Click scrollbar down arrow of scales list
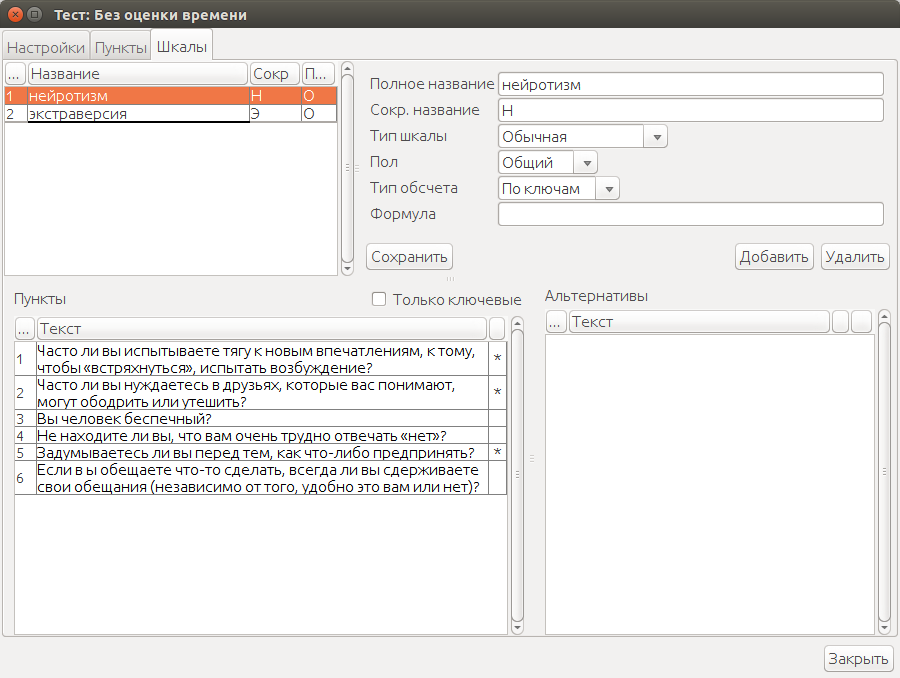This screenshot has width=900, height=678. (x=347, y=269)
